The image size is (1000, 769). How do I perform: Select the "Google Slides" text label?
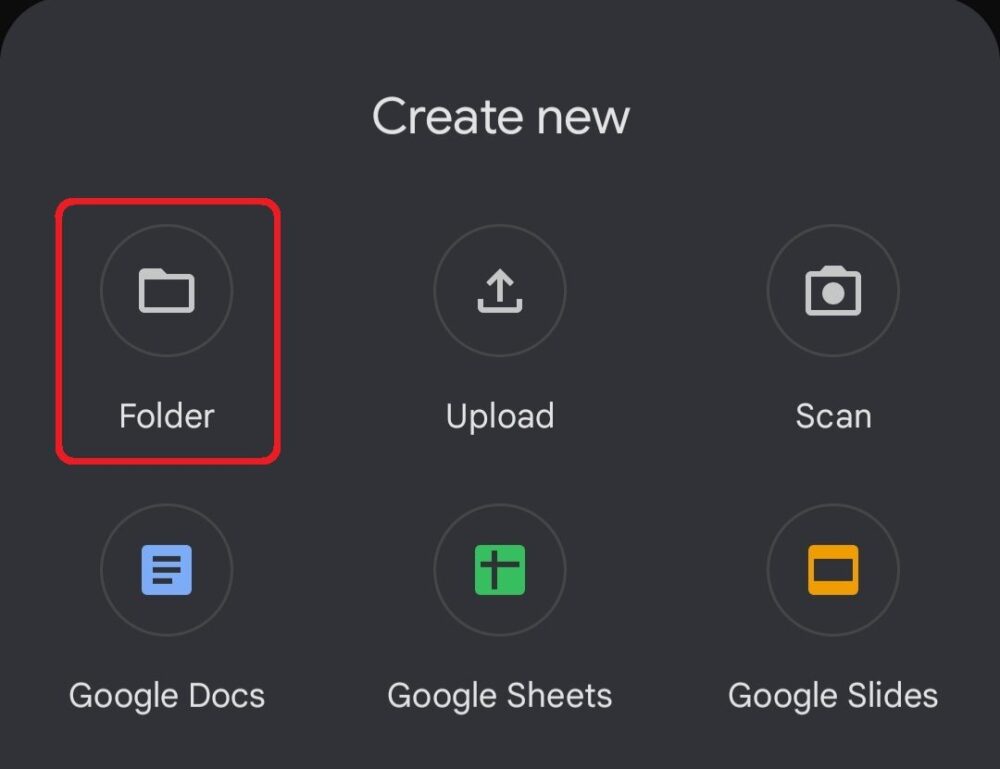coord(833,696)
